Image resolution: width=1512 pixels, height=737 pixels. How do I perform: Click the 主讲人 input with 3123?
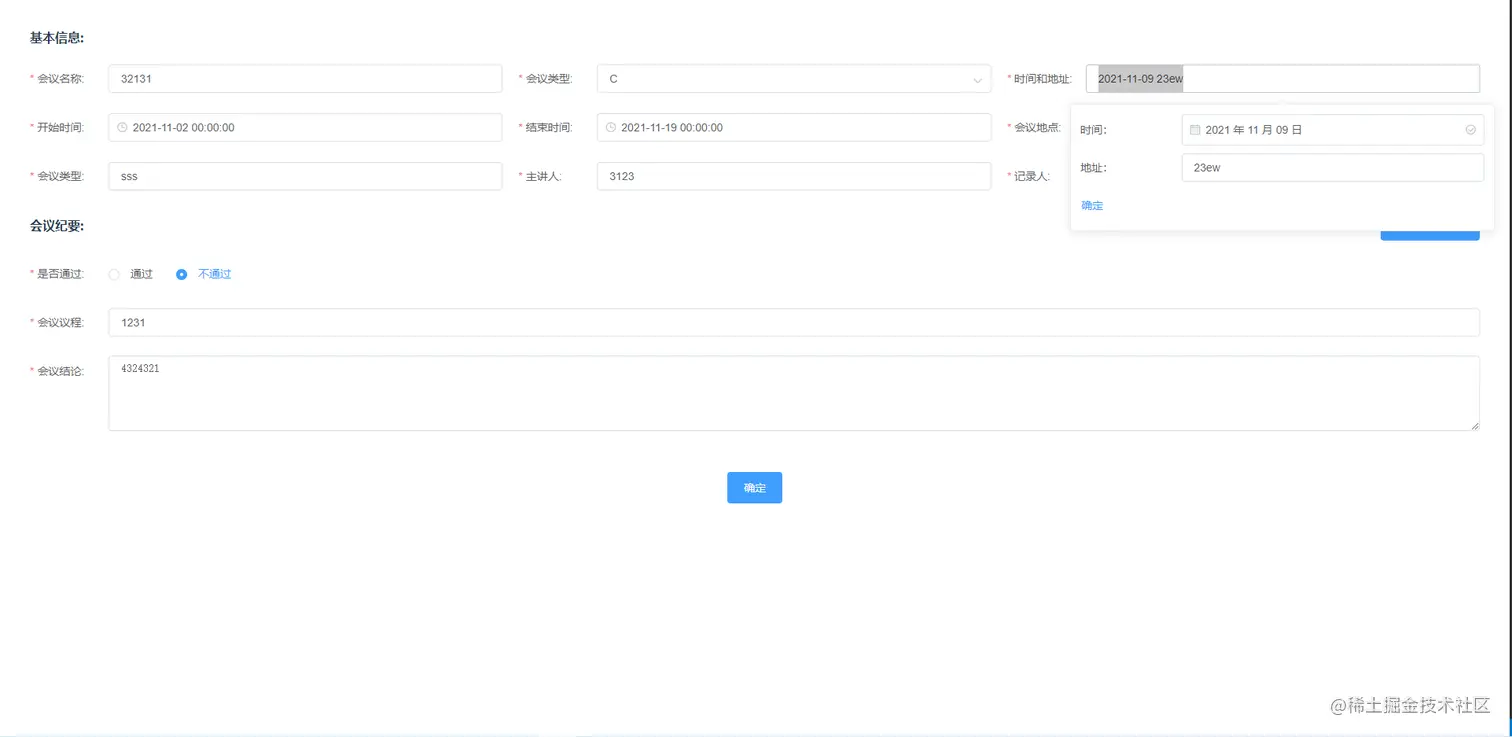[794, 176]
